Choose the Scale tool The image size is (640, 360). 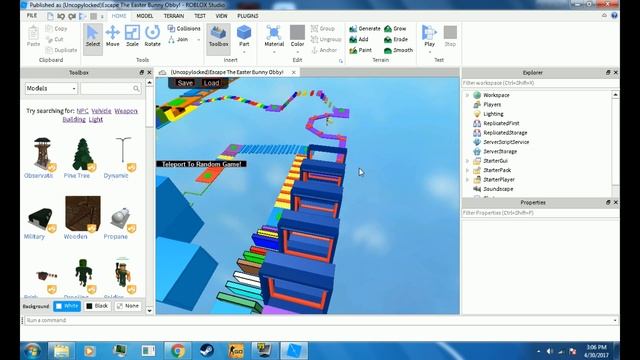click(132, 36)
